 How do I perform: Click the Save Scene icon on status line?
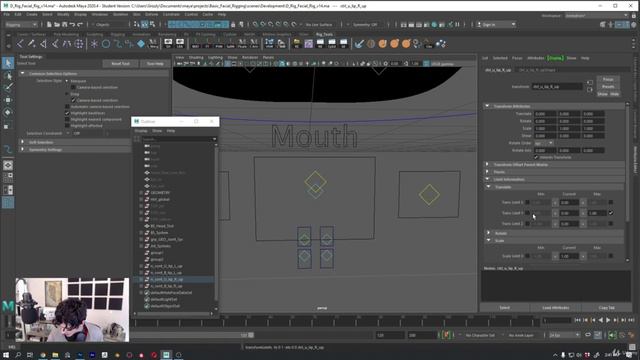pos(64,24)
